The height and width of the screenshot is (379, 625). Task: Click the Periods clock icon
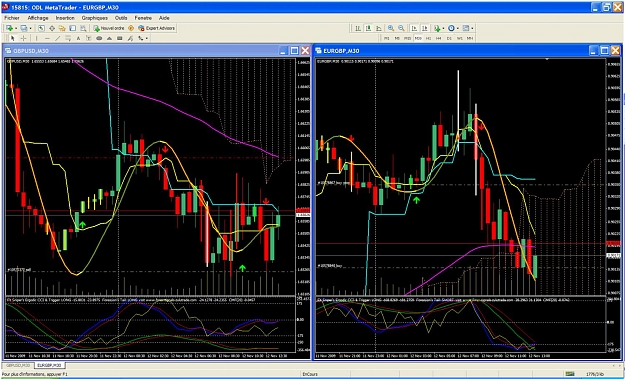[451, 28]
